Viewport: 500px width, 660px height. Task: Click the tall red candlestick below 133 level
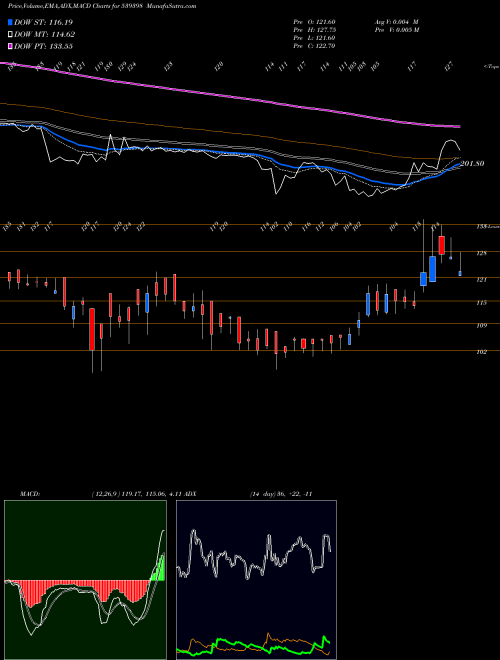(441, 245)
